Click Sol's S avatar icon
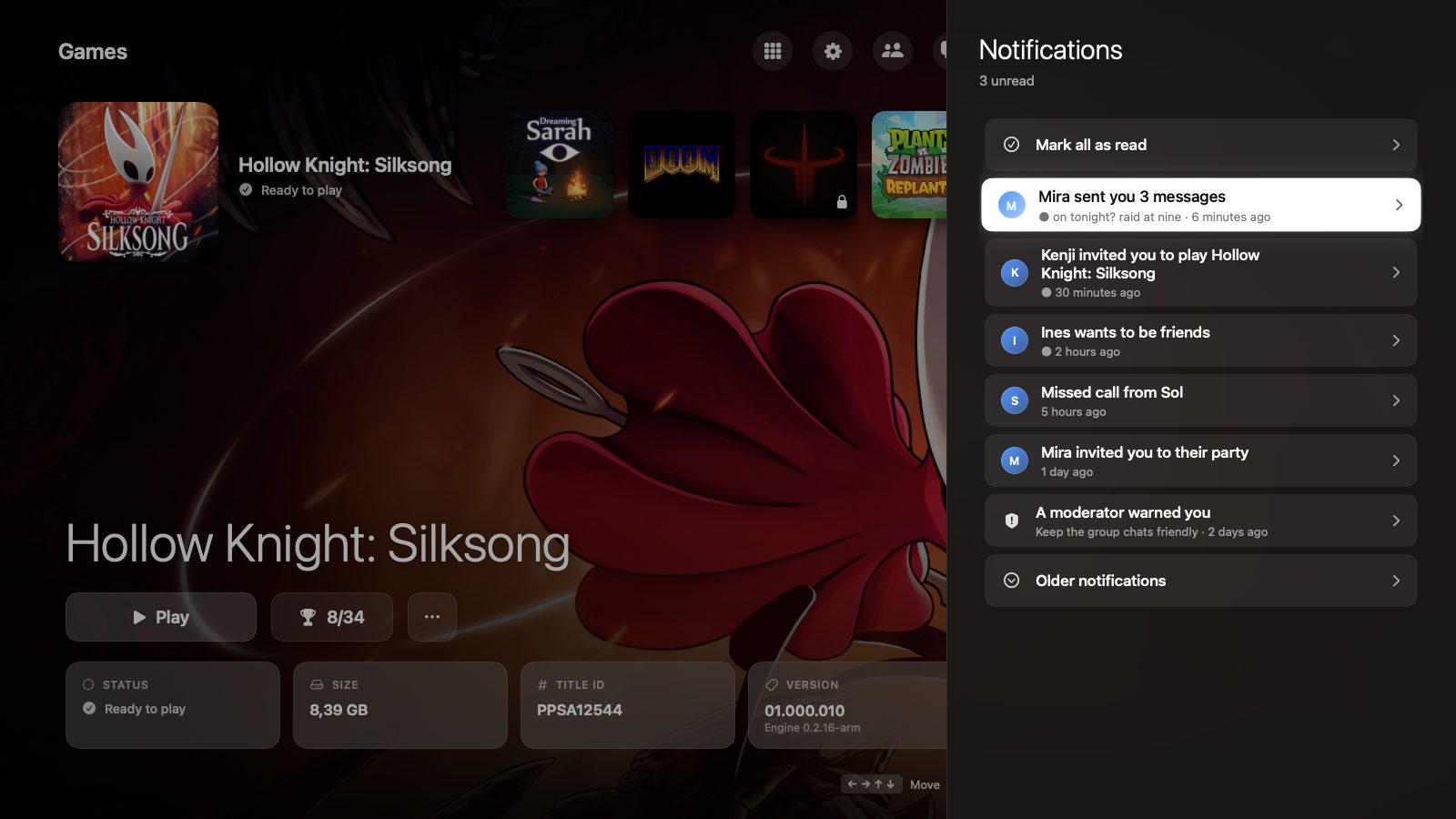This screenshot has width=1456, height=819. [x=1015, y=400]
